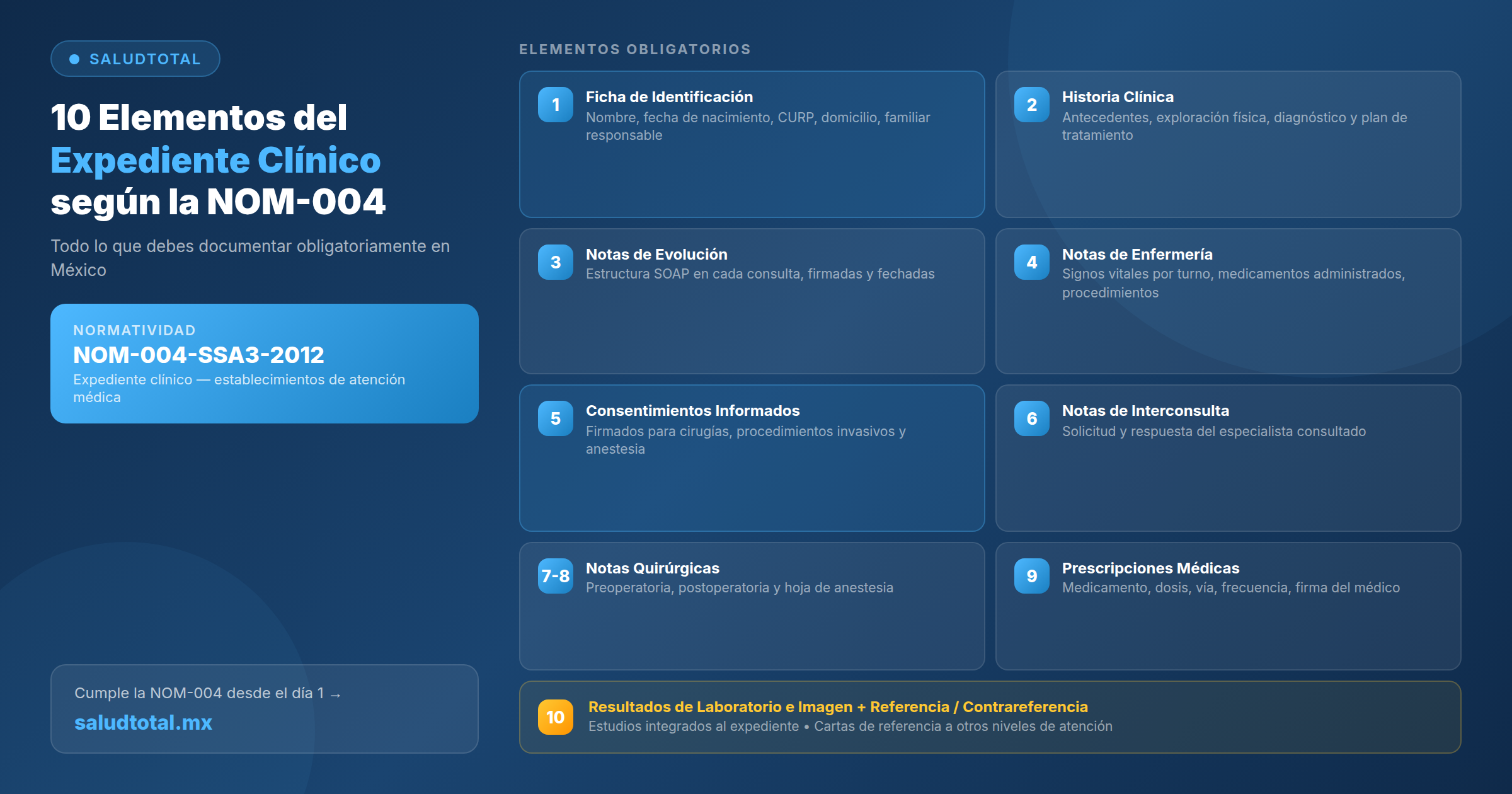This screenshot has height=794, width=1512.
Task: Click the dot inside the SALUDTOTAL pill
Action: click(x=74, y=58)
